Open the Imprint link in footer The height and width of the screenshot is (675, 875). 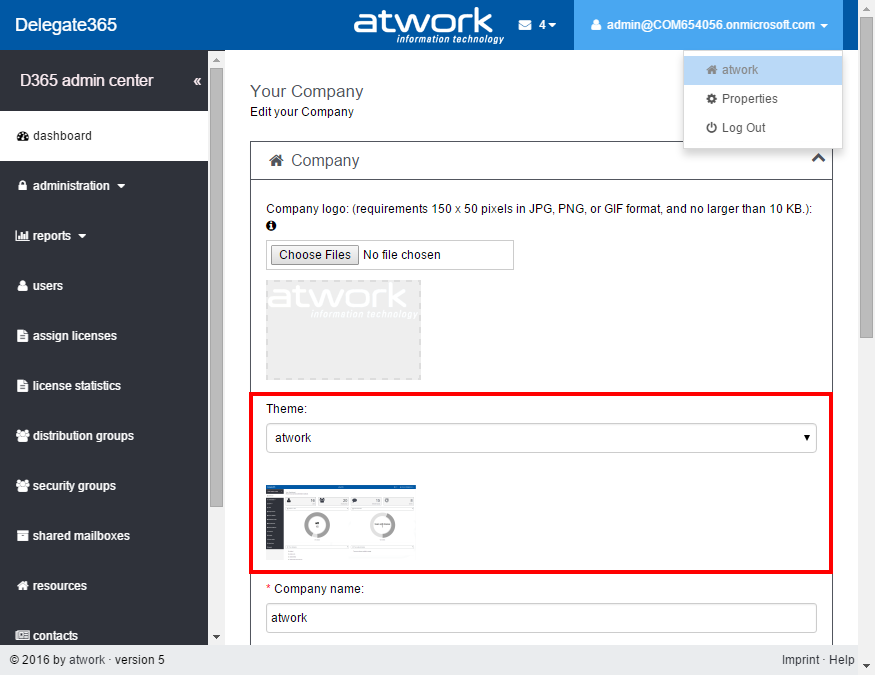point(802,660)
